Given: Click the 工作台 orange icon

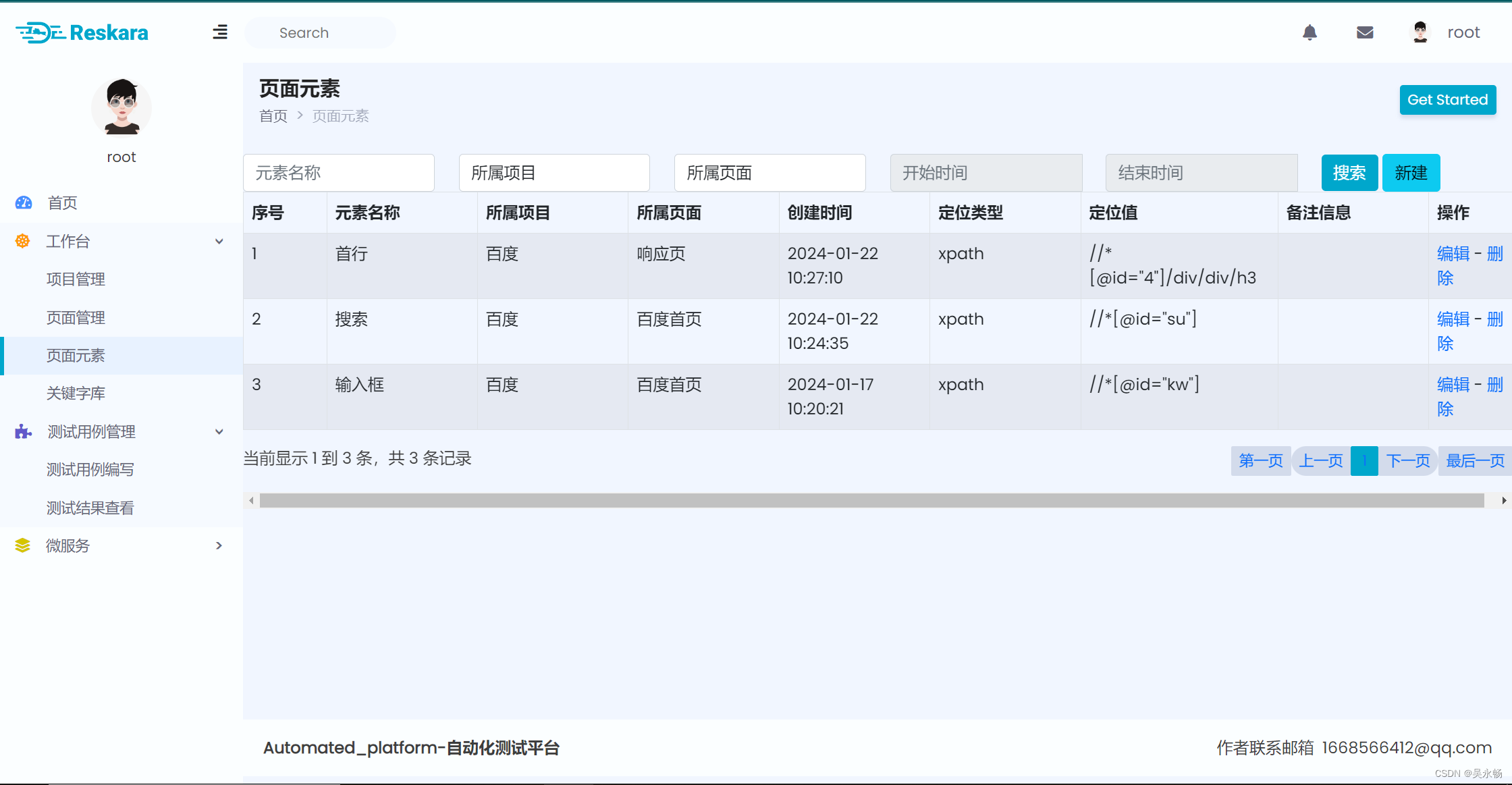Looking at the screenshot, I should 22,241.
